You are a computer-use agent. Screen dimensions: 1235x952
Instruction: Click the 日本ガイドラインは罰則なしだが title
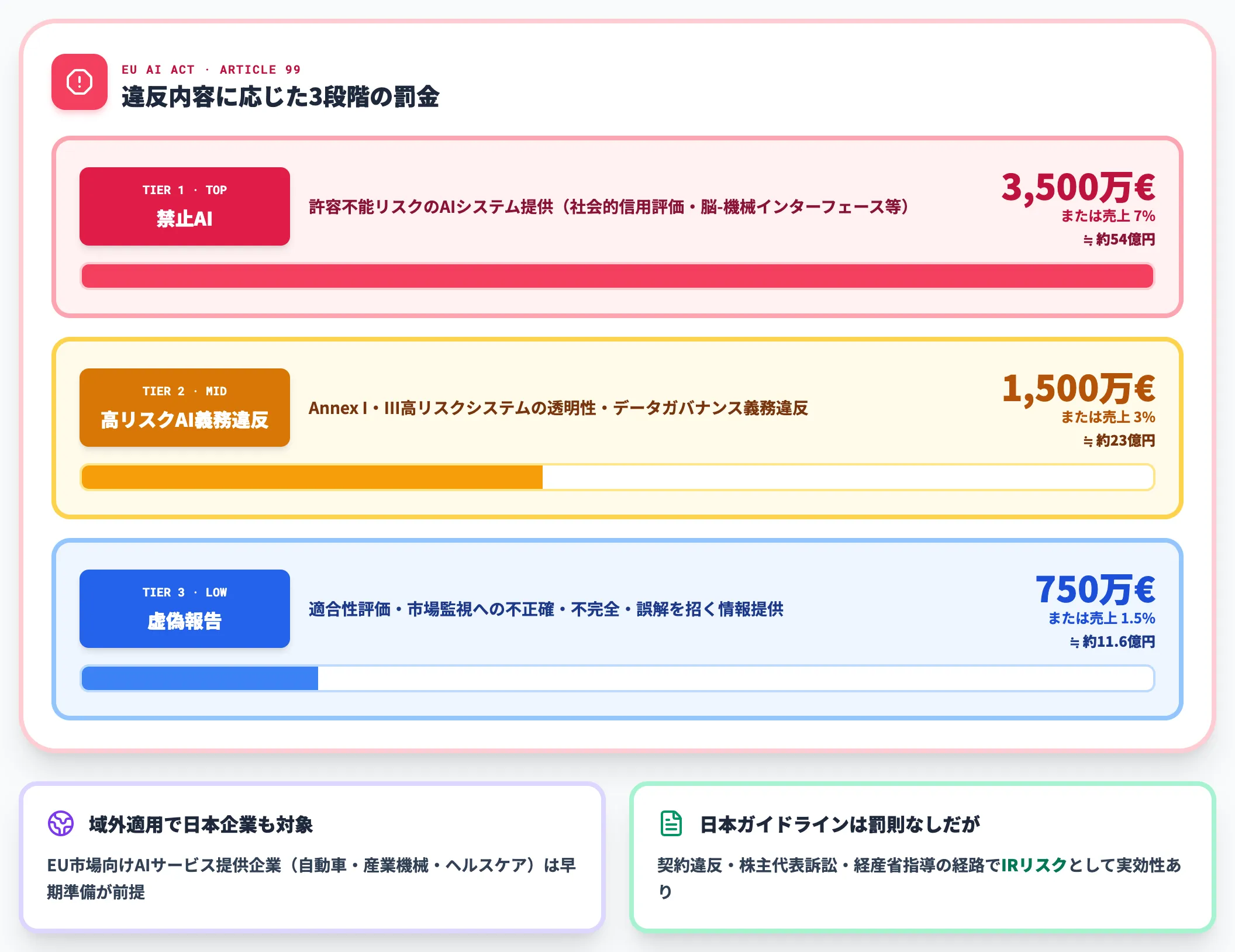[840, 825]
